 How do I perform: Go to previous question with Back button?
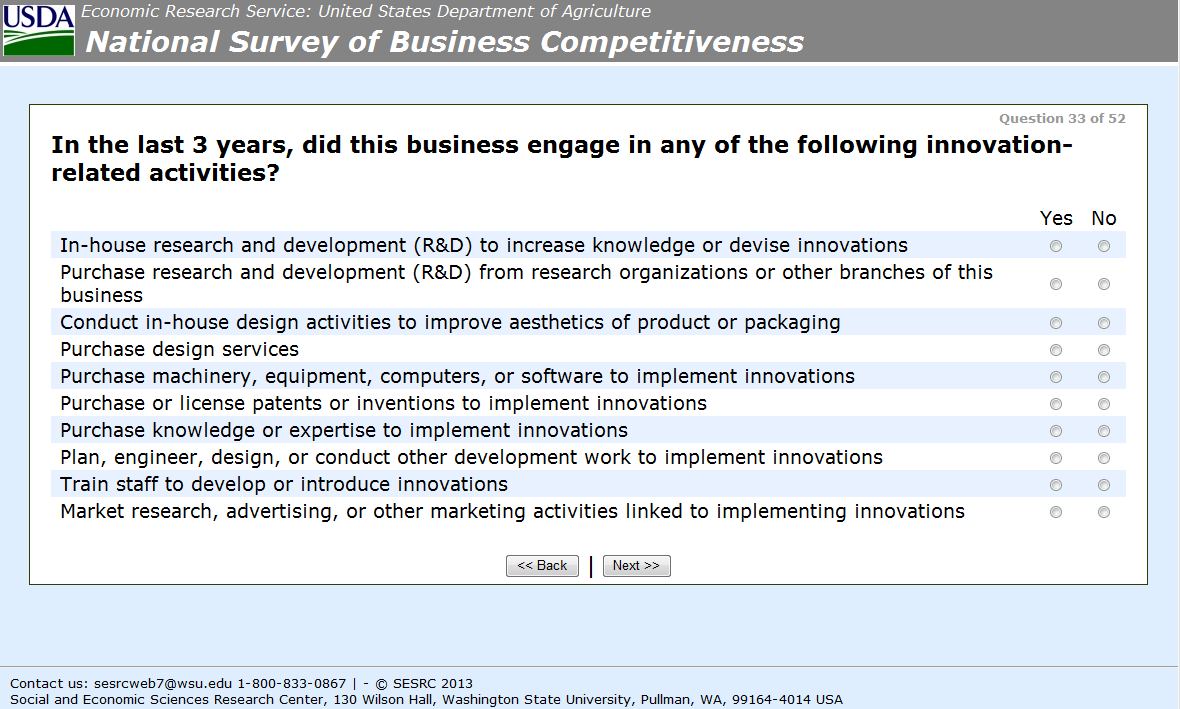(x=542, y=566)
